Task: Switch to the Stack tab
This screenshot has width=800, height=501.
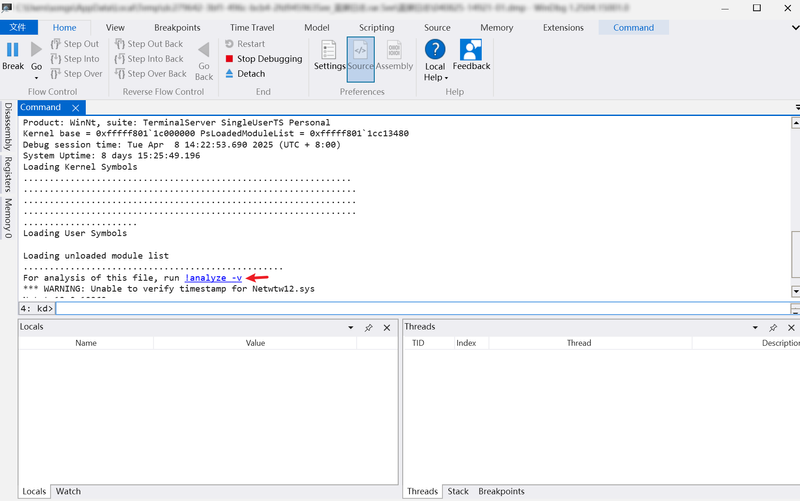Action: point(458,491)
